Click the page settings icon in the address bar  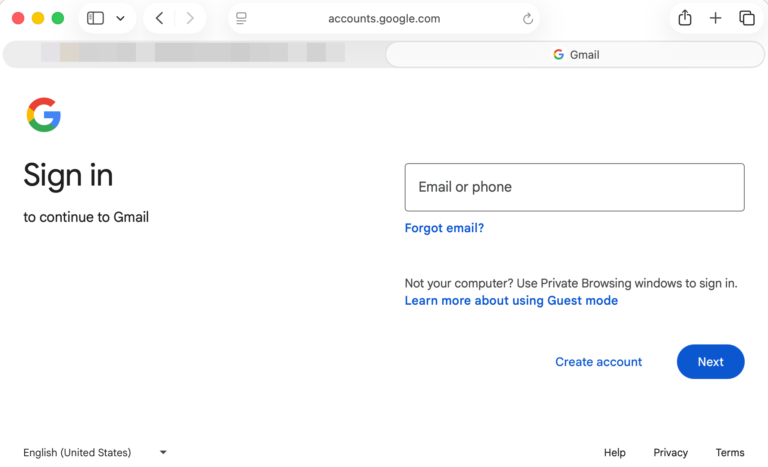pyautogui.click(x=241, y=18)
